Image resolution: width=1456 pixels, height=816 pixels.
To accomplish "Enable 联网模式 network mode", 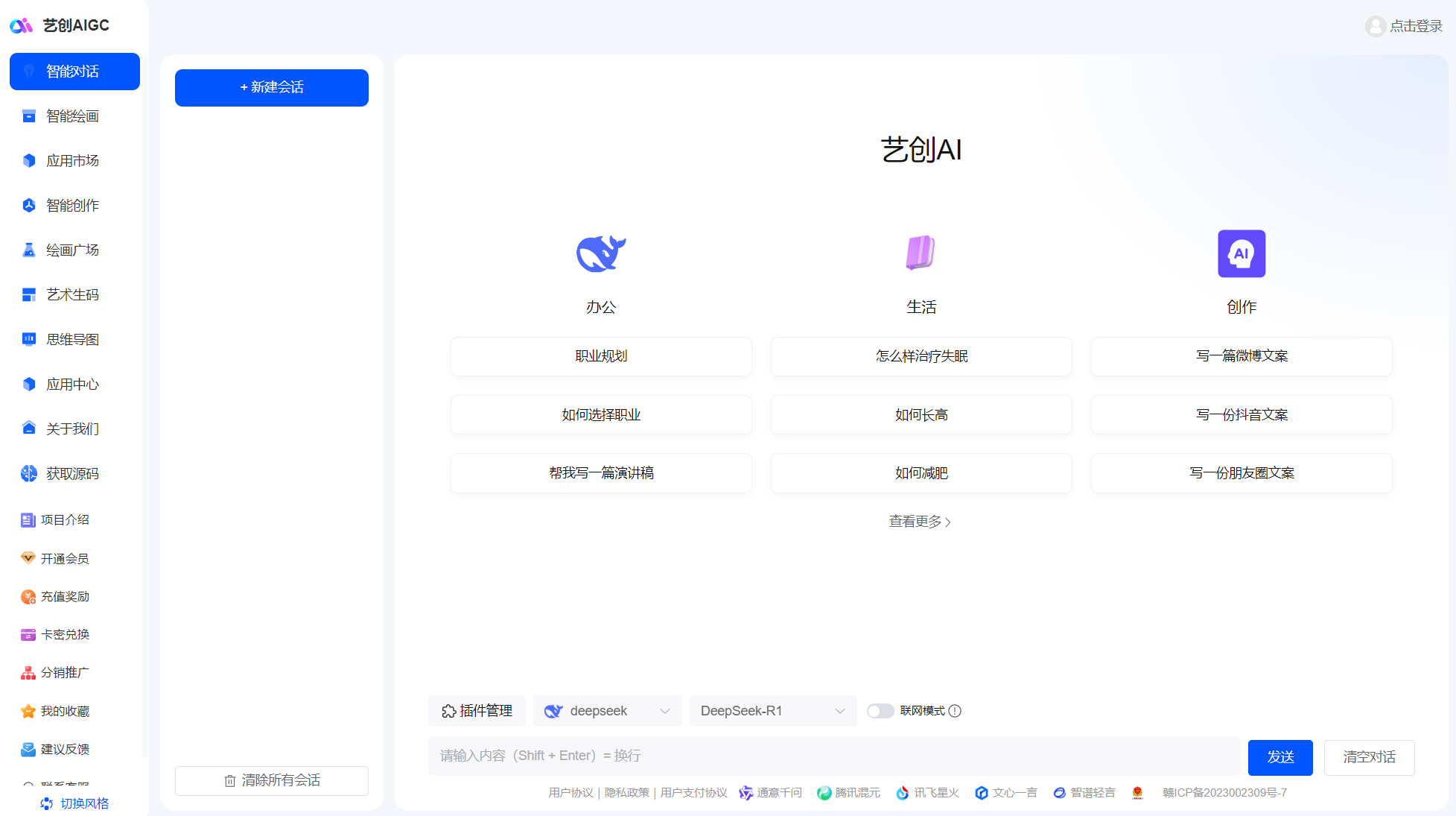I will pos(880,711).
